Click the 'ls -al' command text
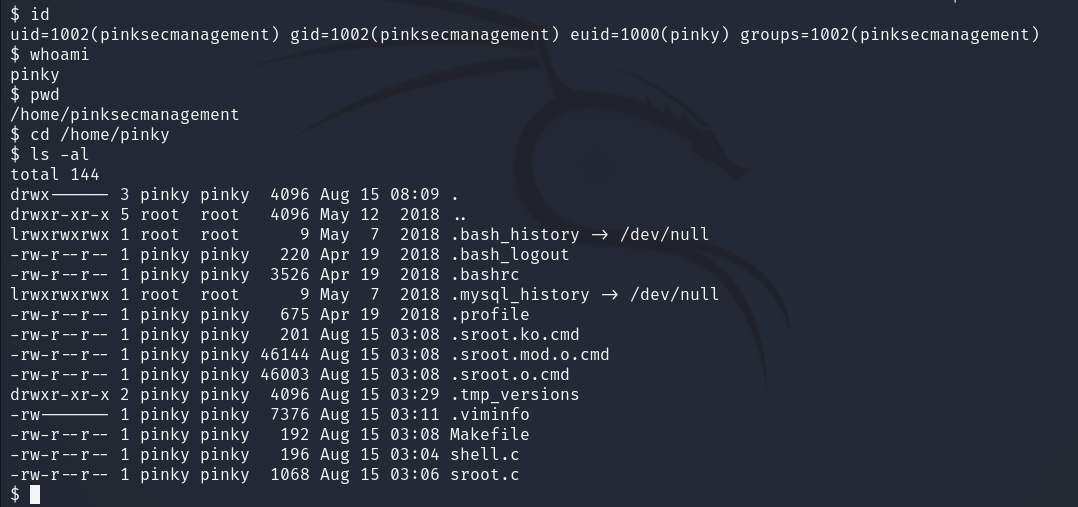 click(x=60, y=154)
